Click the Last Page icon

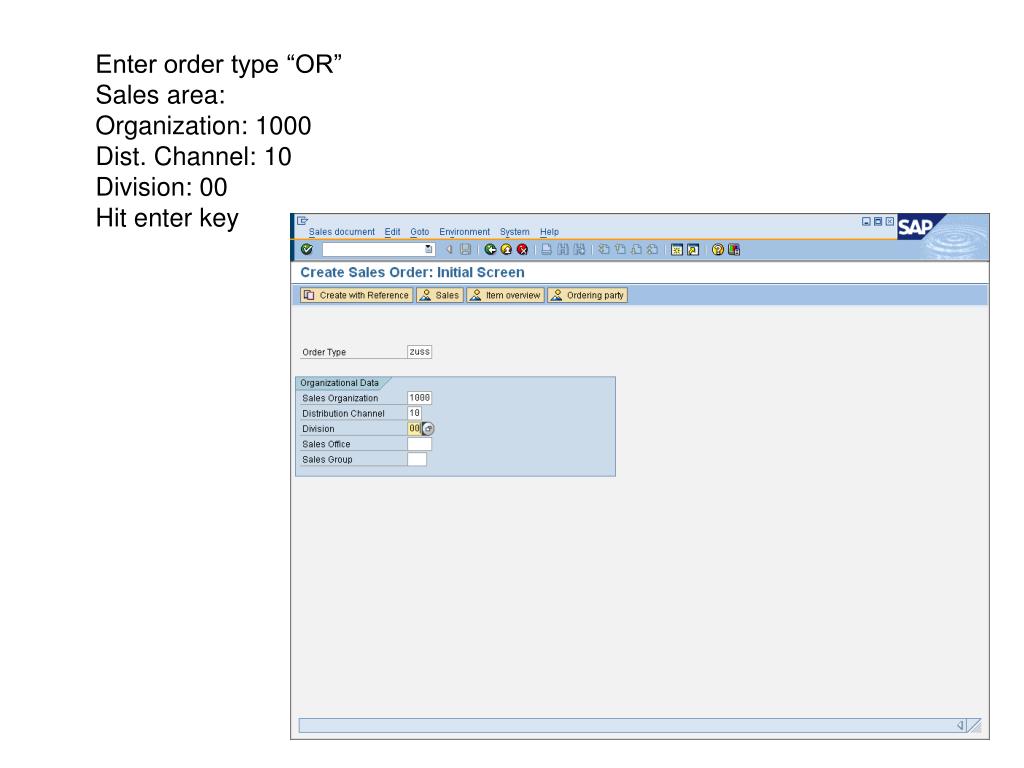(x=652, y=249)
